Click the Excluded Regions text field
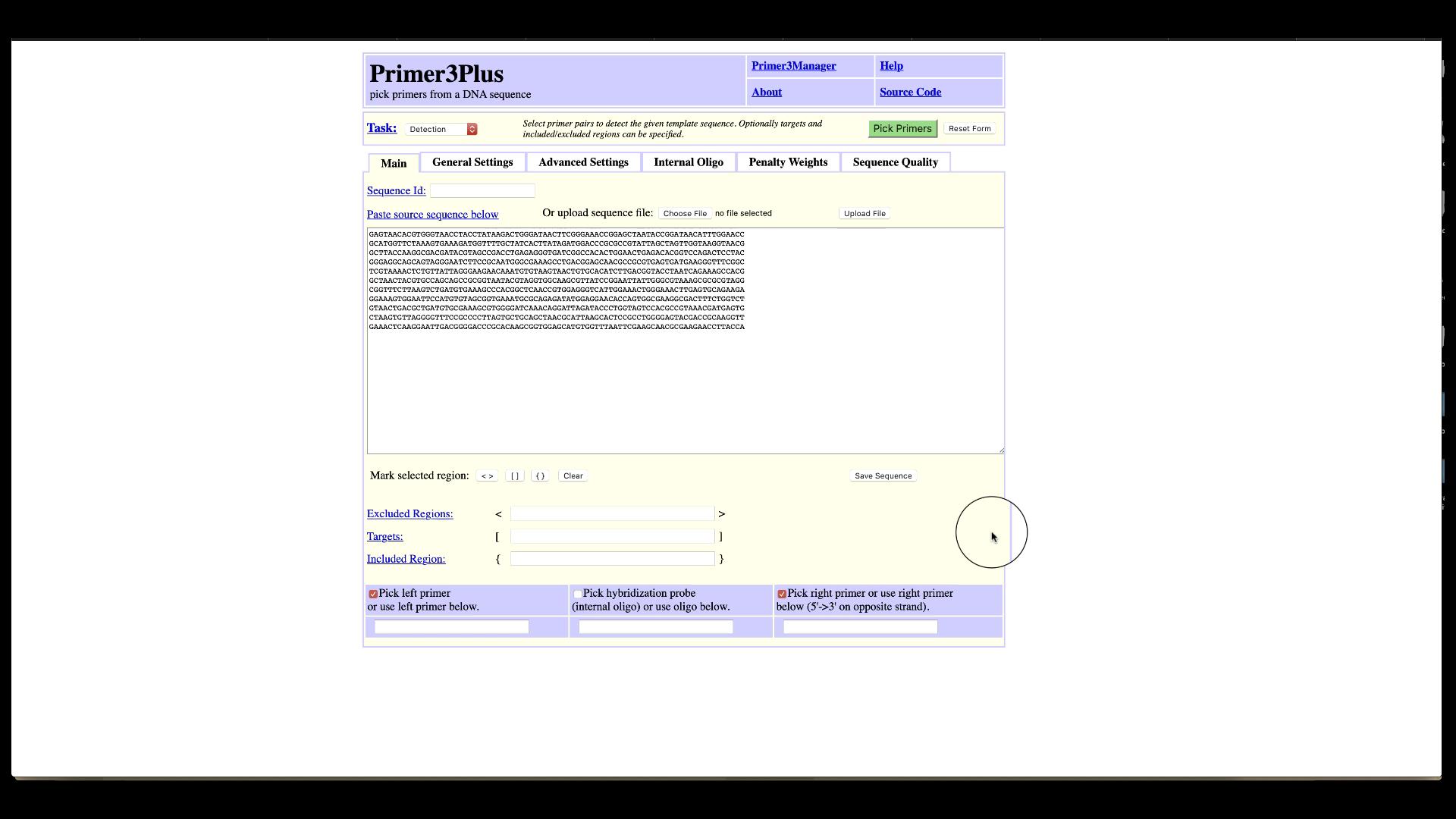 612,514
